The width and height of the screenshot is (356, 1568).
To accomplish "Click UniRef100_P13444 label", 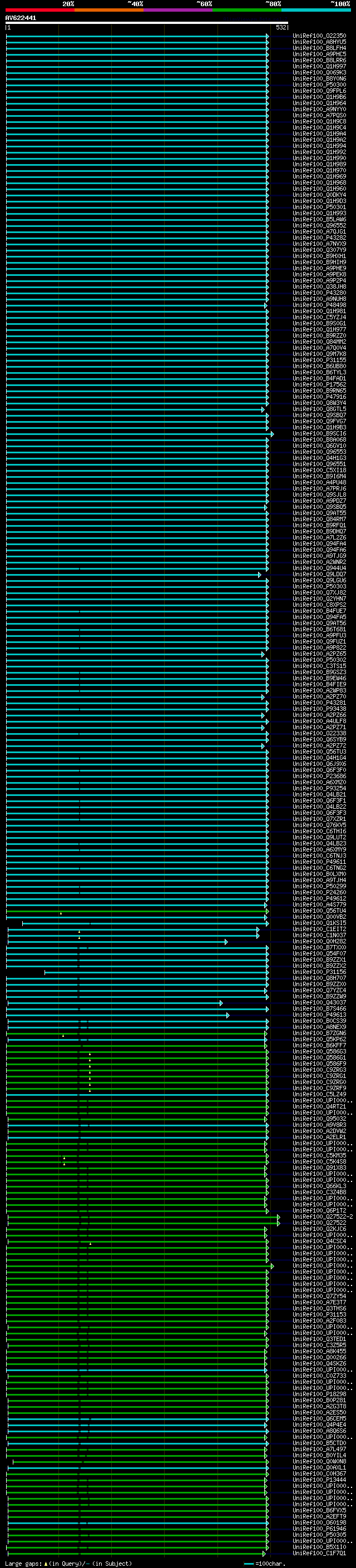I will pos(319,1480).
